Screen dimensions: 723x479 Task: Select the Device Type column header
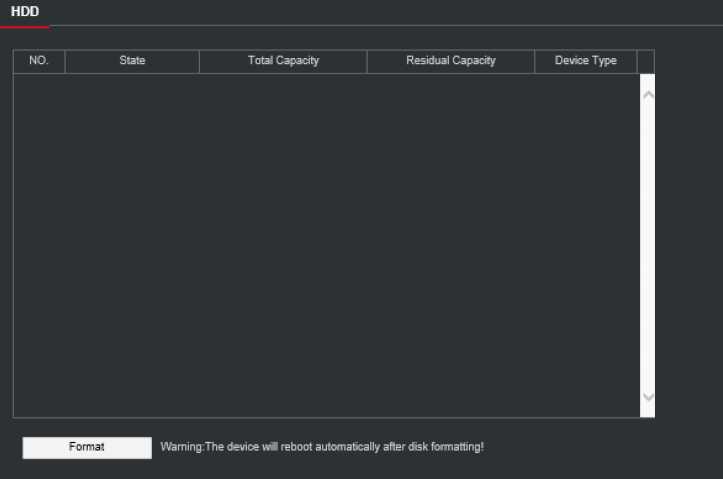585,61
